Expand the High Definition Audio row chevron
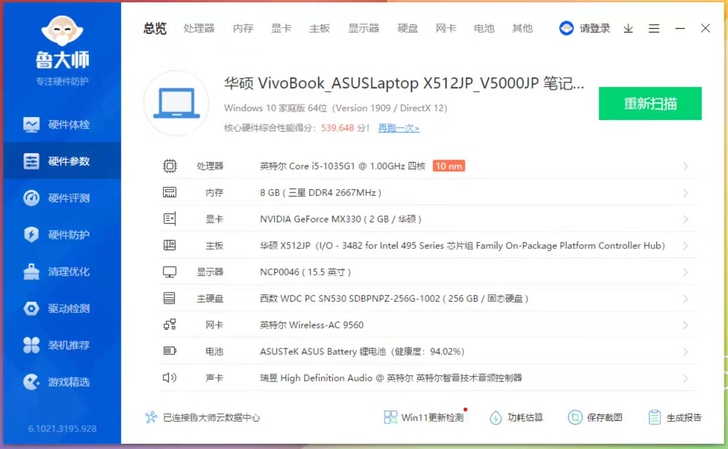Viewport: 728px width, 449px height. point(685,378)
